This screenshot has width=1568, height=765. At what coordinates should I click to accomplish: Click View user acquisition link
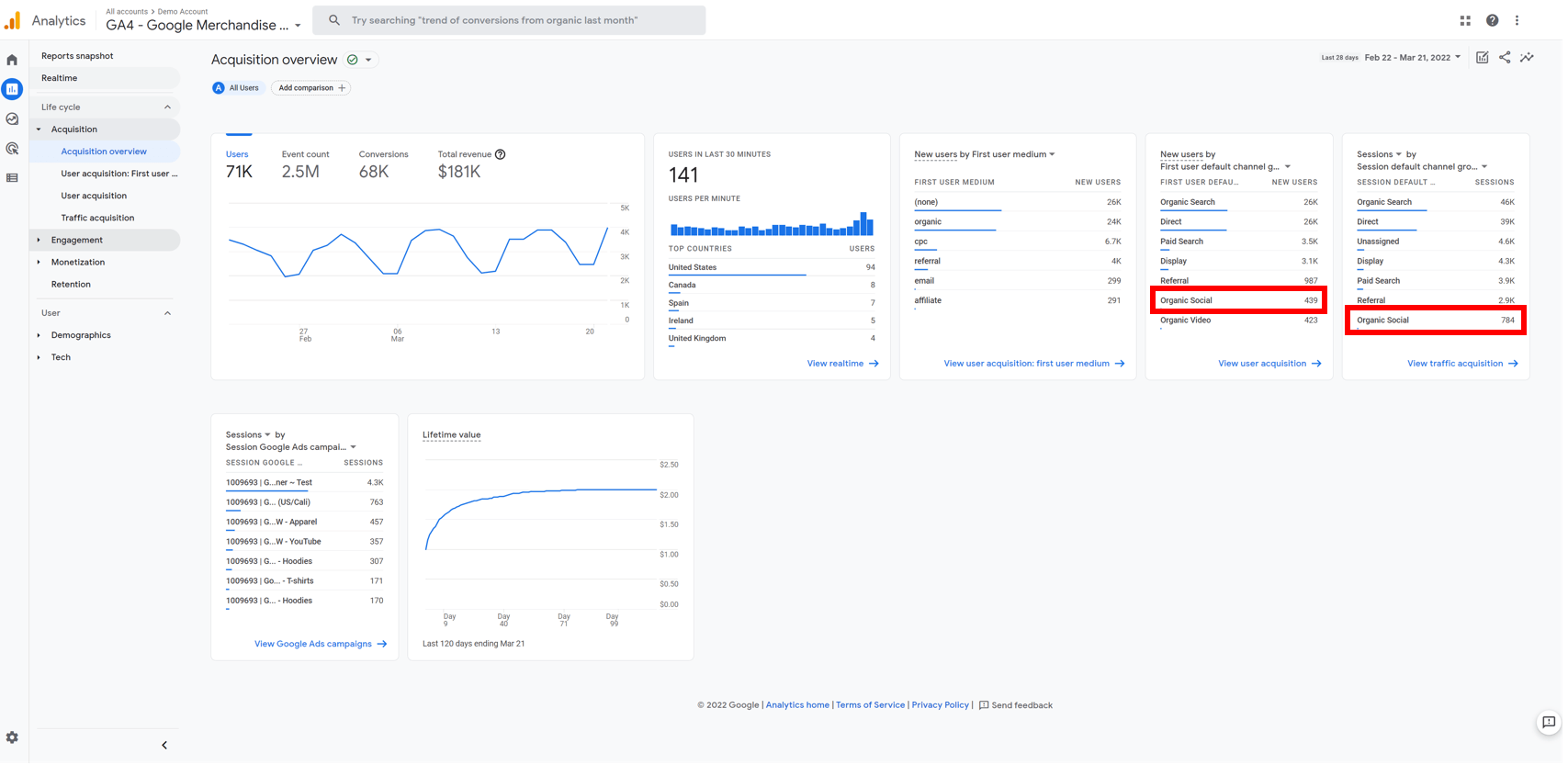[x=1269, y=364]
